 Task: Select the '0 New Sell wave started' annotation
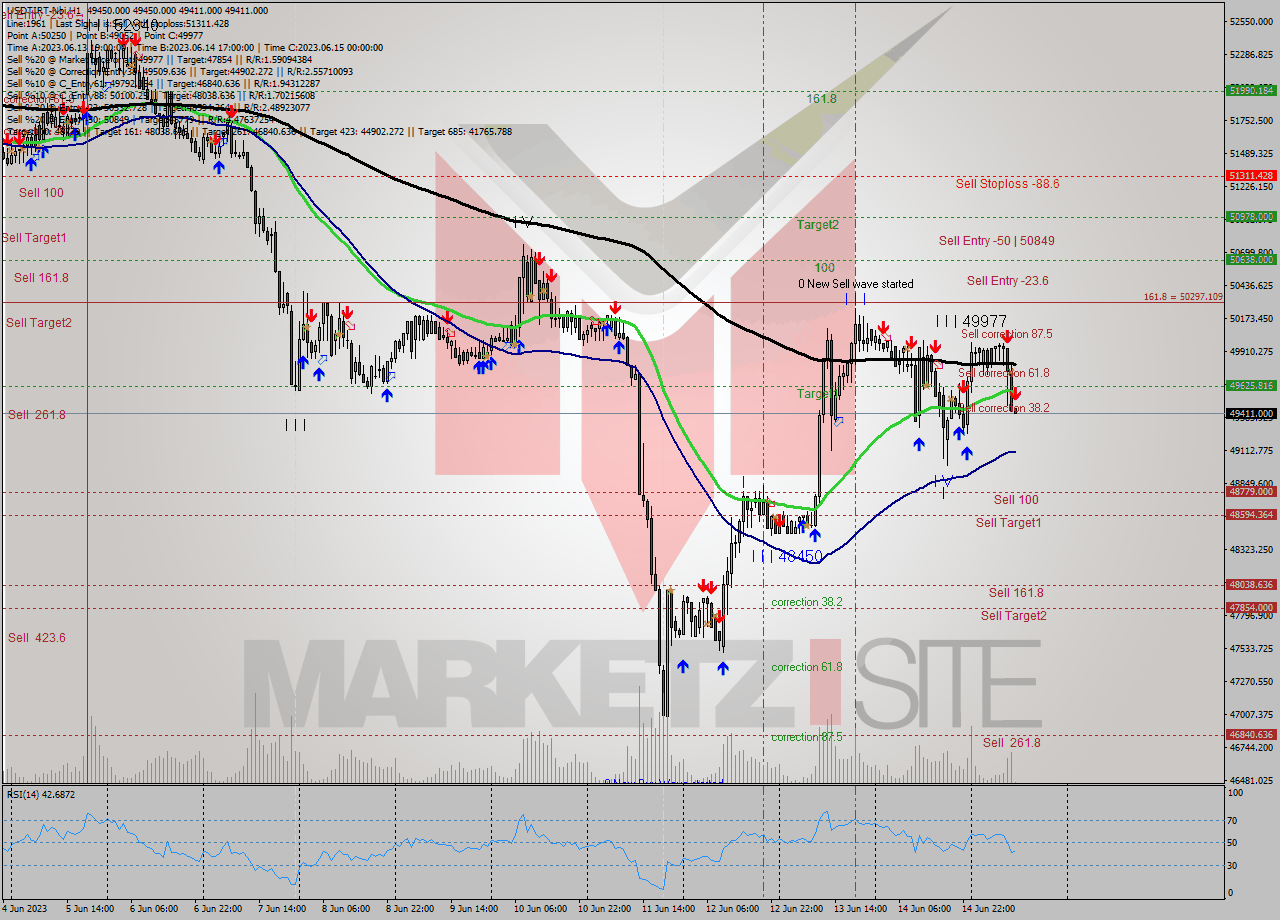tap(855, 284)
